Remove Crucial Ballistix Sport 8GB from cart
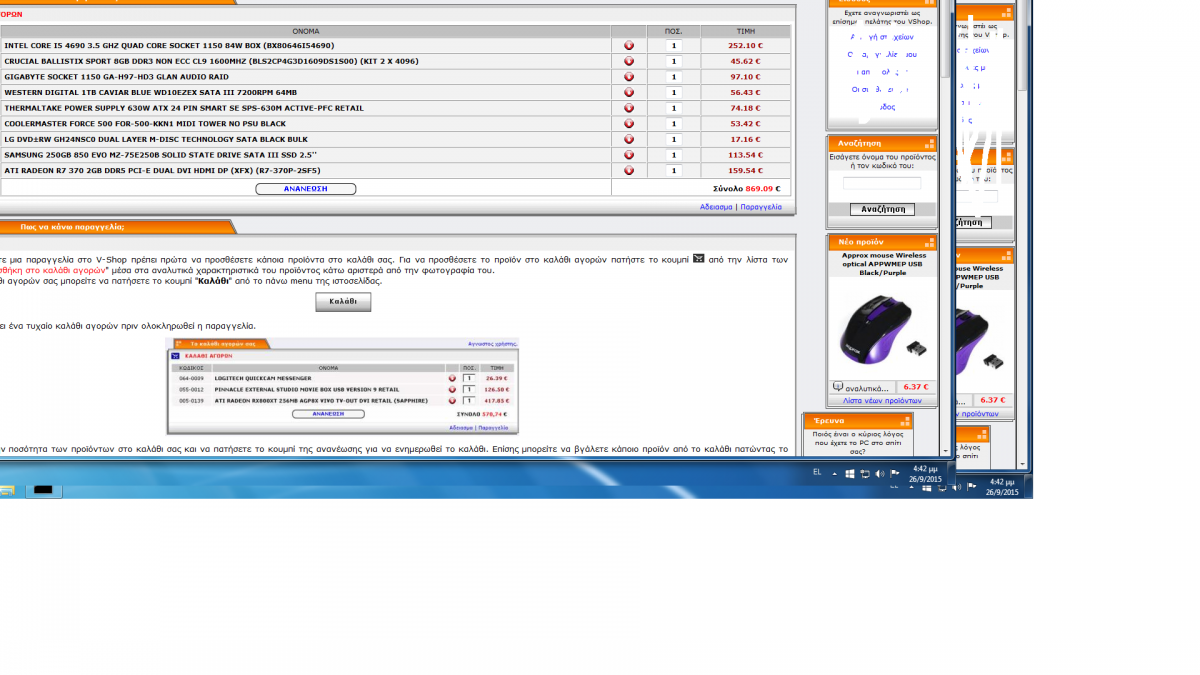This screenshot has height=675, width=1200. [629, 61]
